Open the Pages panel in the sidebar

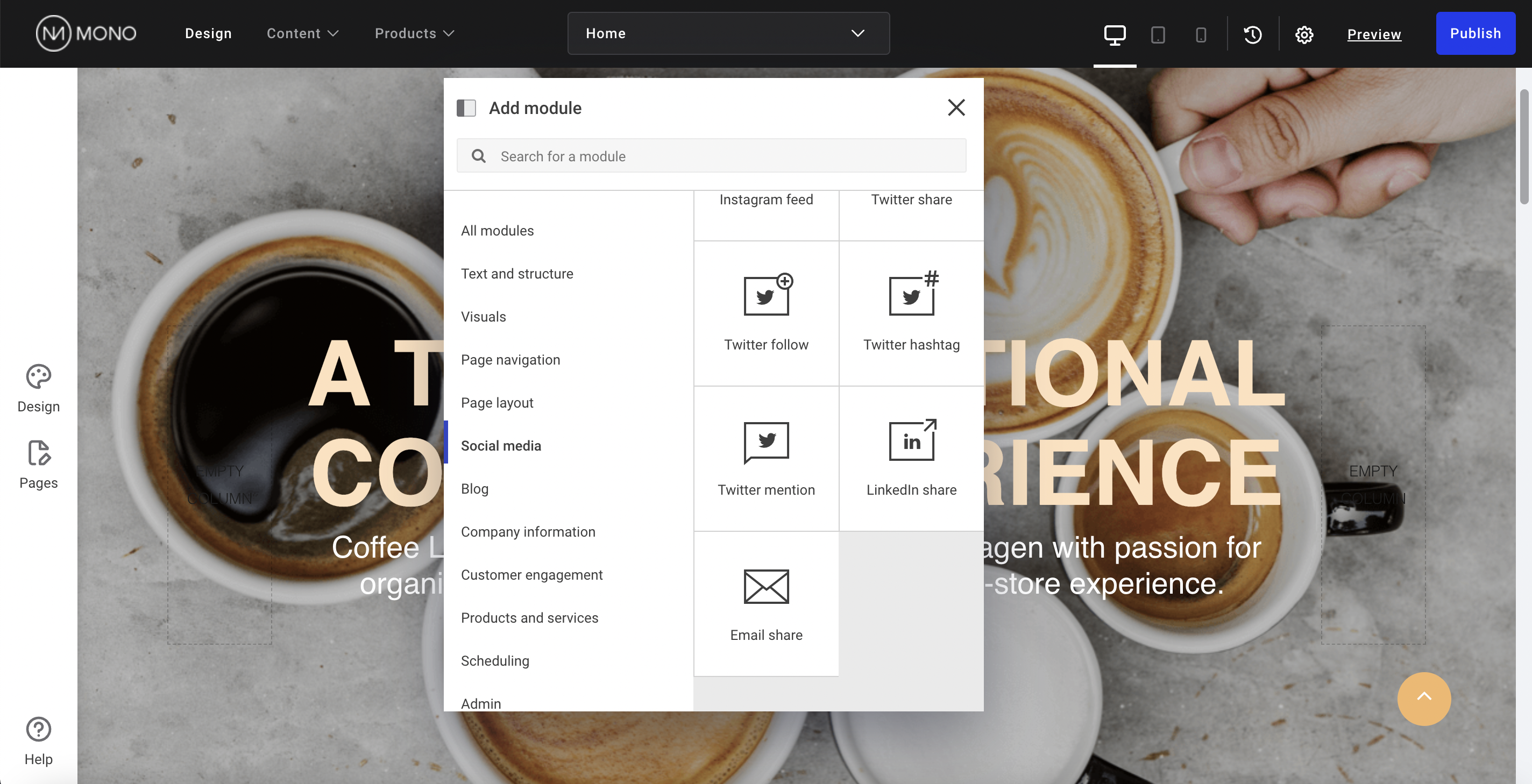tap(38, 465)
